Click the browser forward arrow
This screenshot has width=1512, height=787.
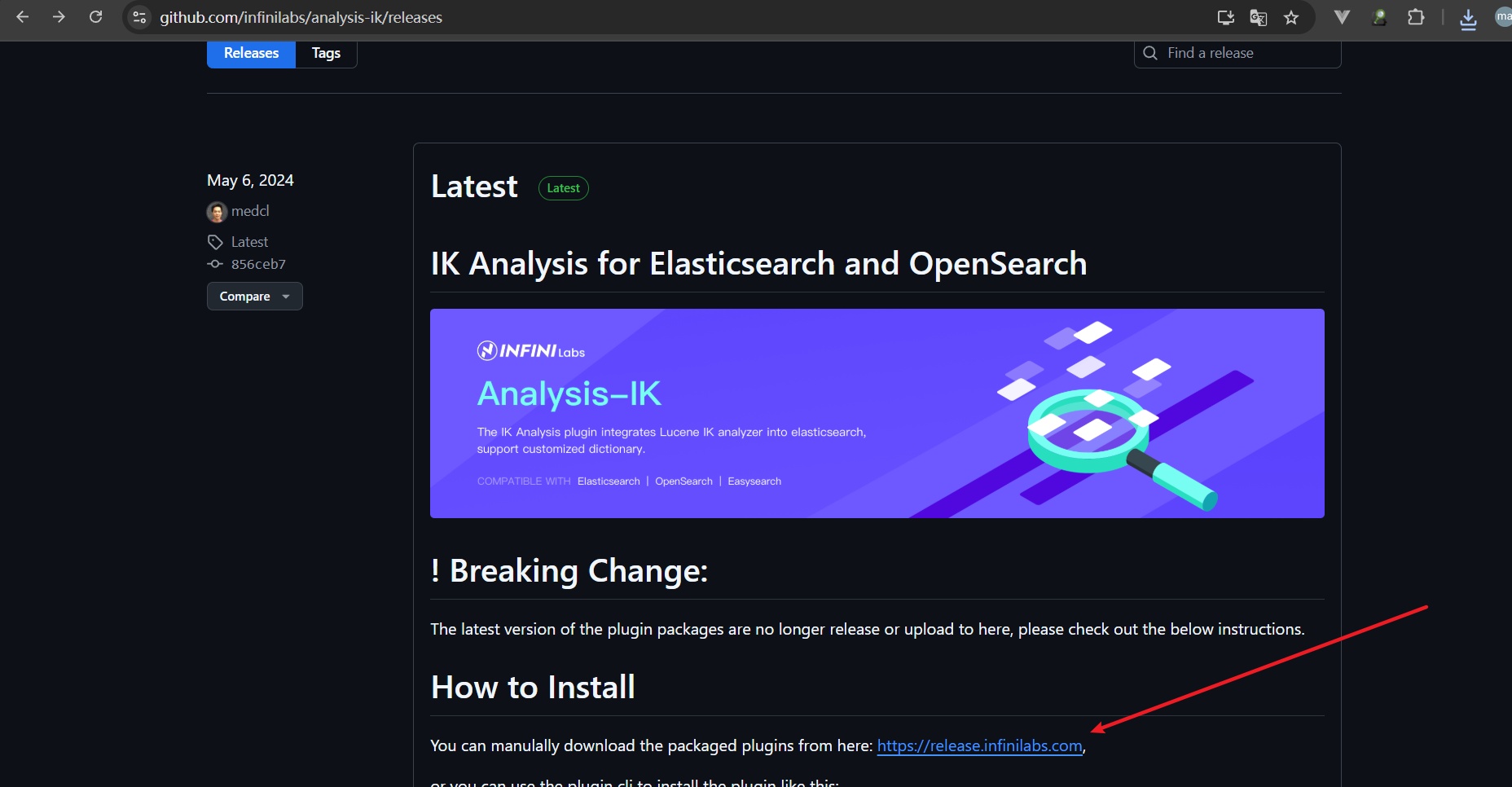[x=59, y=17]
